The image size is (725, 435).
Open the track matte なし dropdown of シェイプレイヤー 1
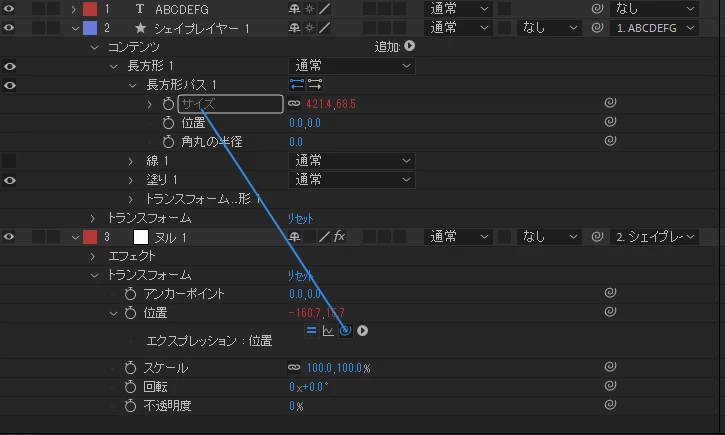click(549, 28)
